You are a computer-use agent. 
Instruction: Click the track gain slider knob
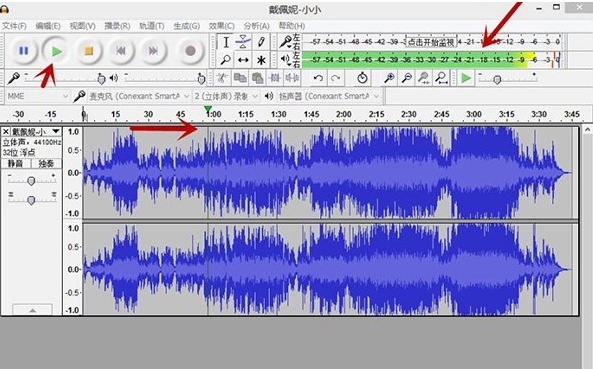coord(31,181)
